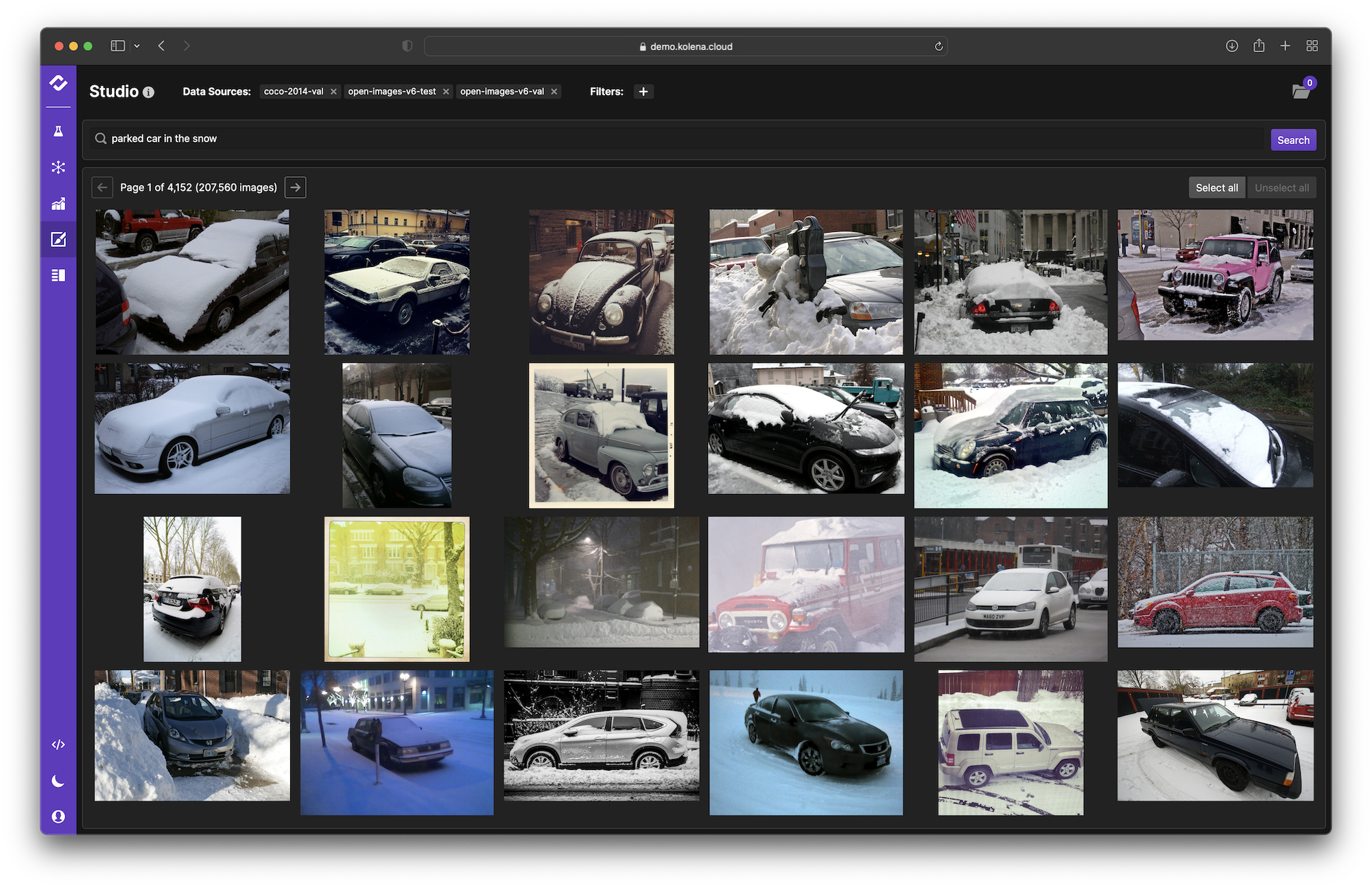
Task: Remove the open-images-v6-test data source
Action: pos(446,91)
